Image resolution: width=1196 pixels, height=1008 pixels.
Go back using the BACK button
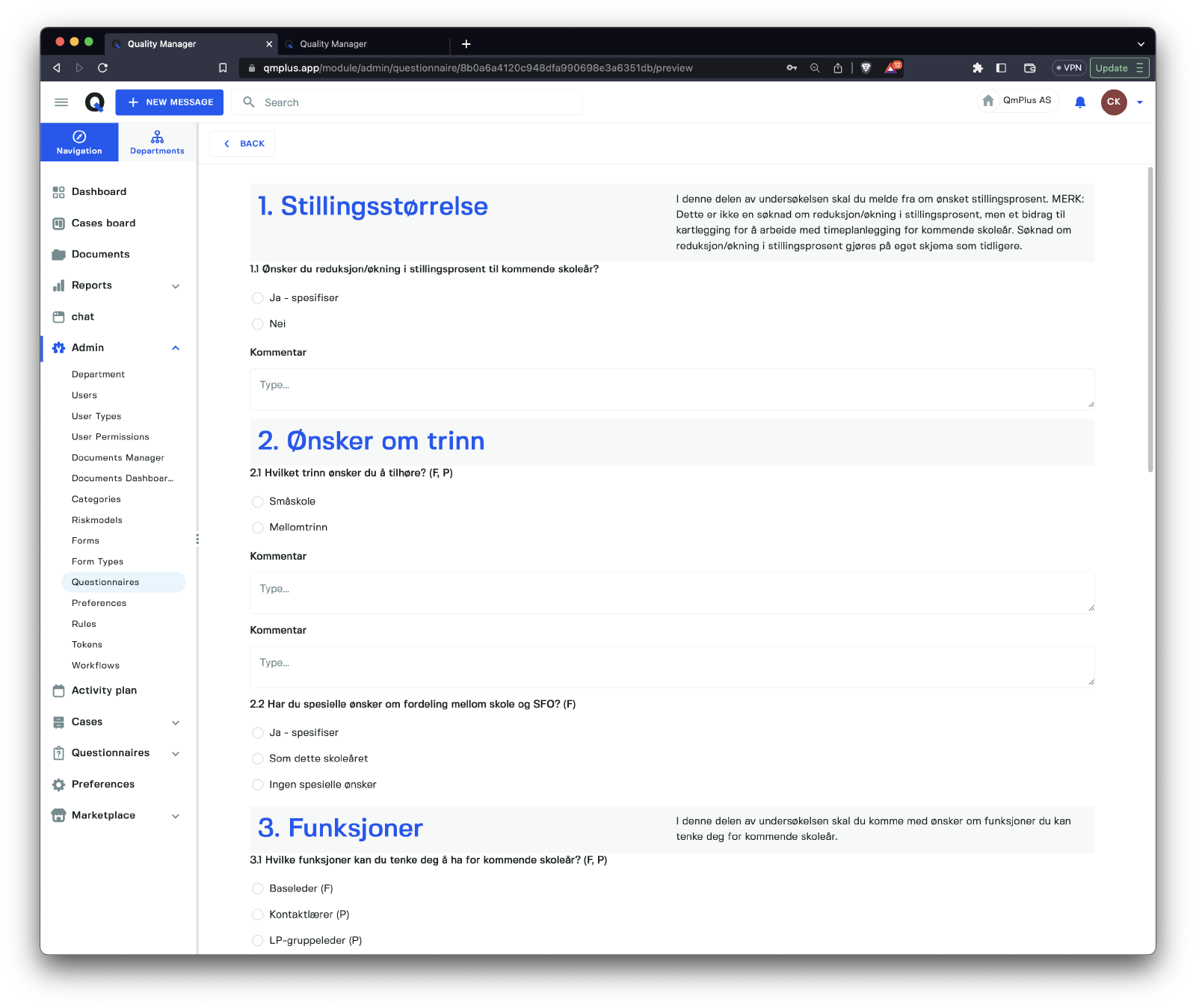pos(243,143)
